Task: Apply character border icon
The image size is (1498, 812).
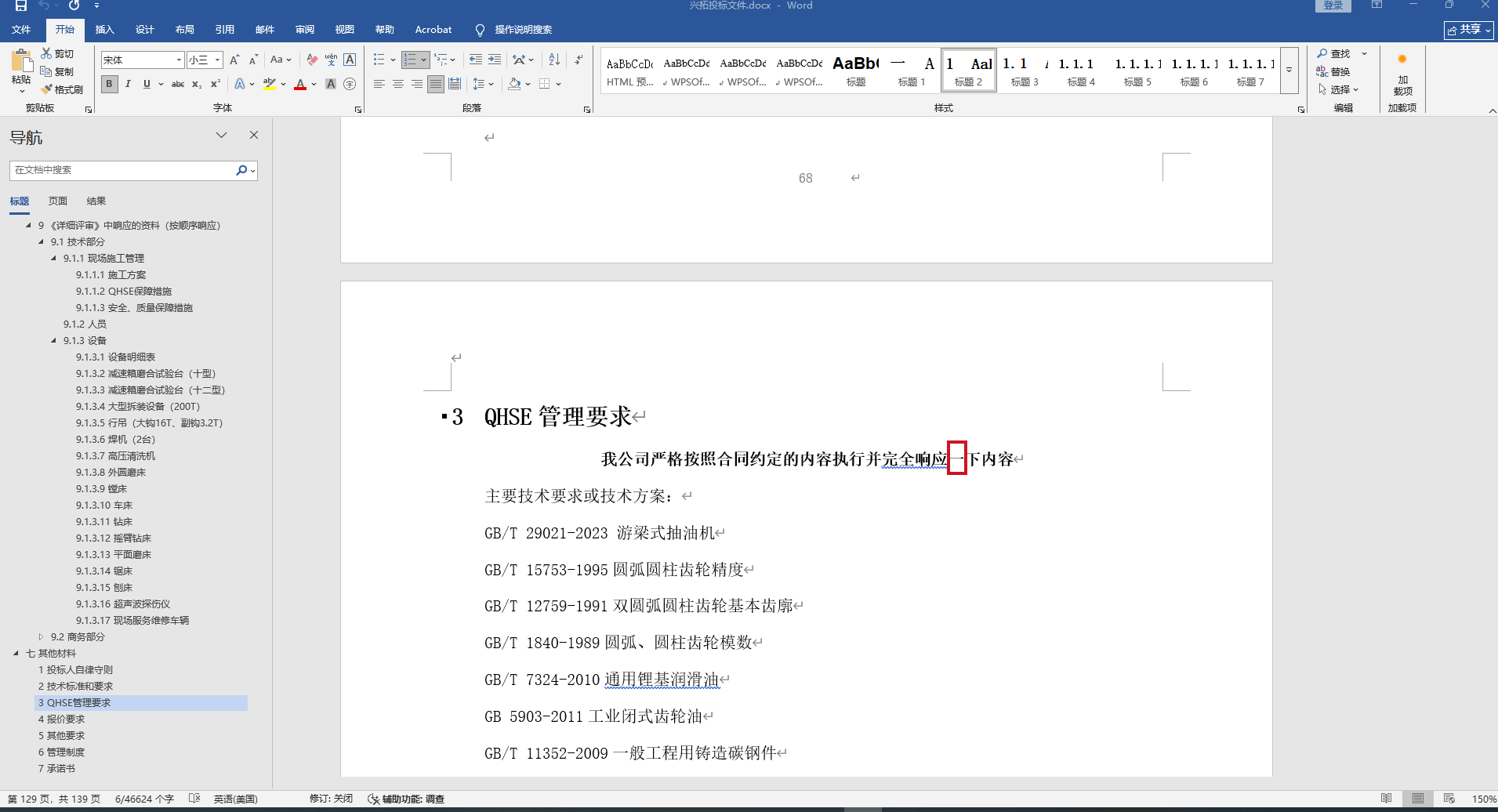Action: click(350, 60)
